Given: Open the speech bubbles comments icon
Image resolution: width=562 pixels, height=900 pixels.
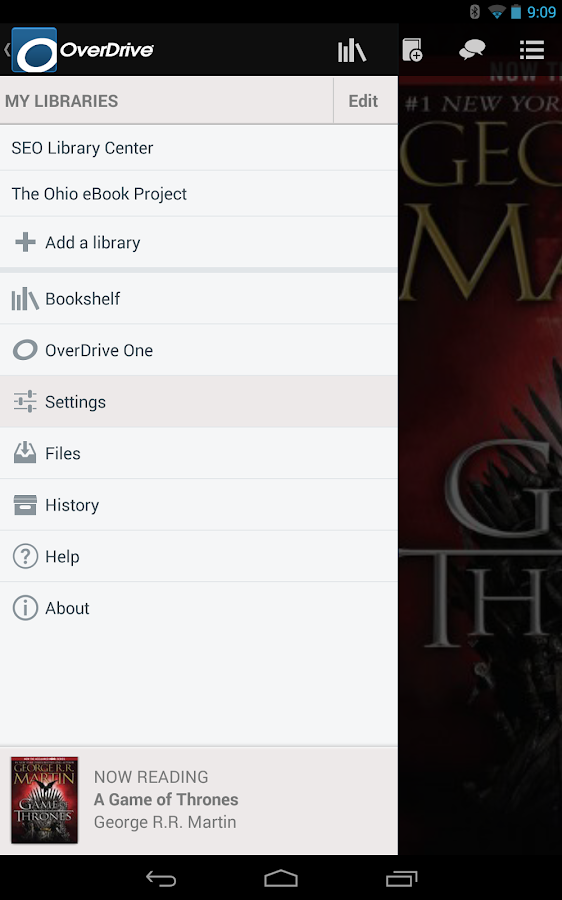Looking at the screenshot, I should (472, 50).
